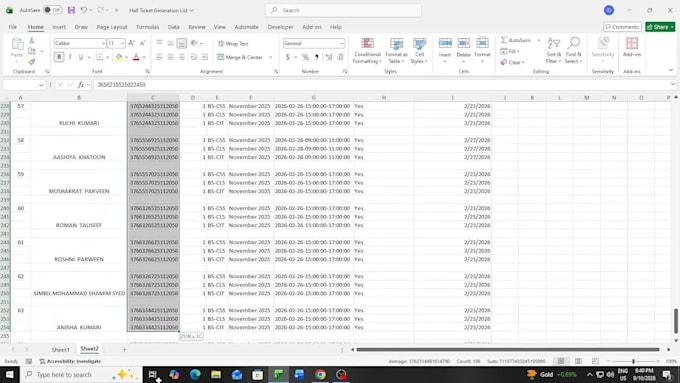Image resolution: width=680 pixels, height=383 pixels.
Task: Save the workbook with the Save icon
Action: pyautogui.click(x=72, y=10)
